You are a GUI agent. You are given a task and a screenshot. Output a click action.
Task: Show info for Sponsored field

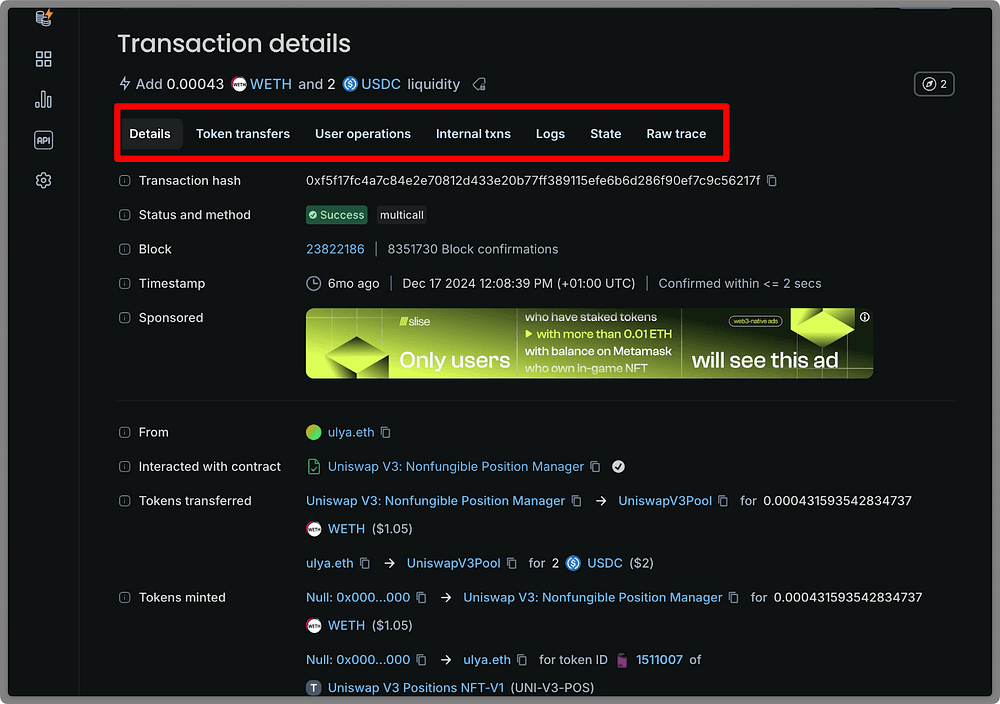click(124, 318)
